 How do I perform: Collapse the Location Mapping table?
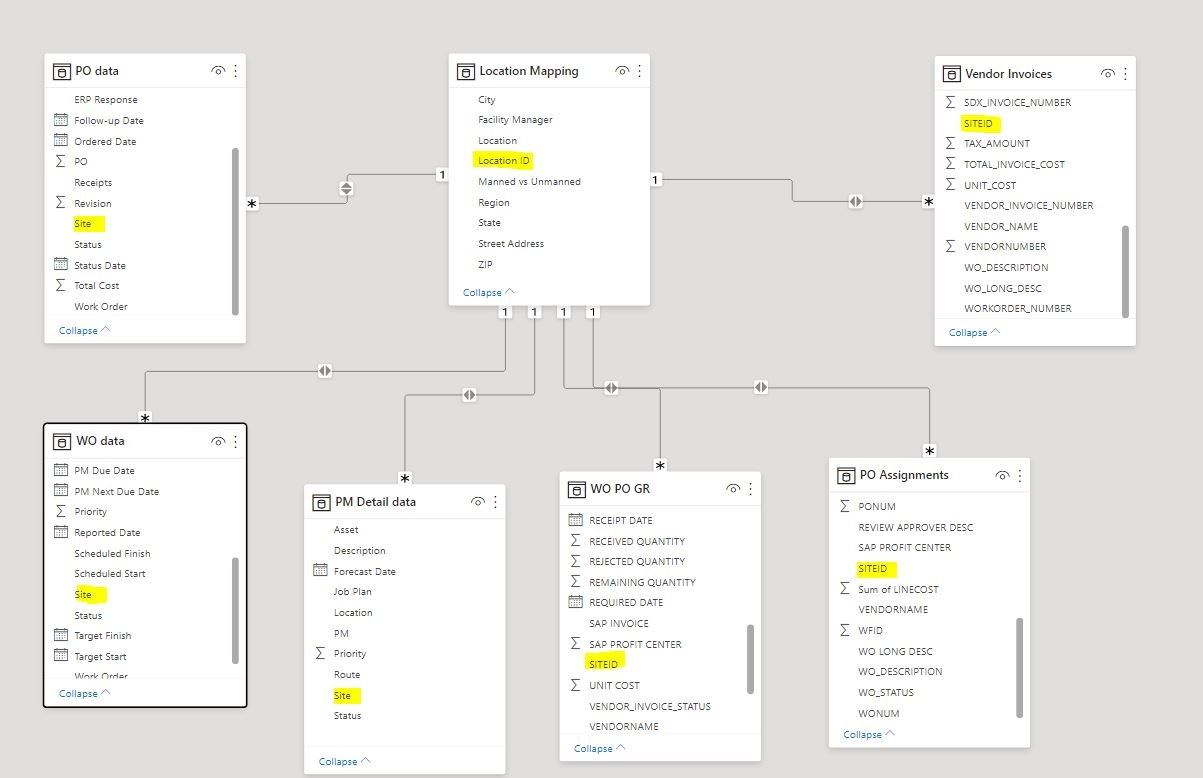[x=489, y=292]
